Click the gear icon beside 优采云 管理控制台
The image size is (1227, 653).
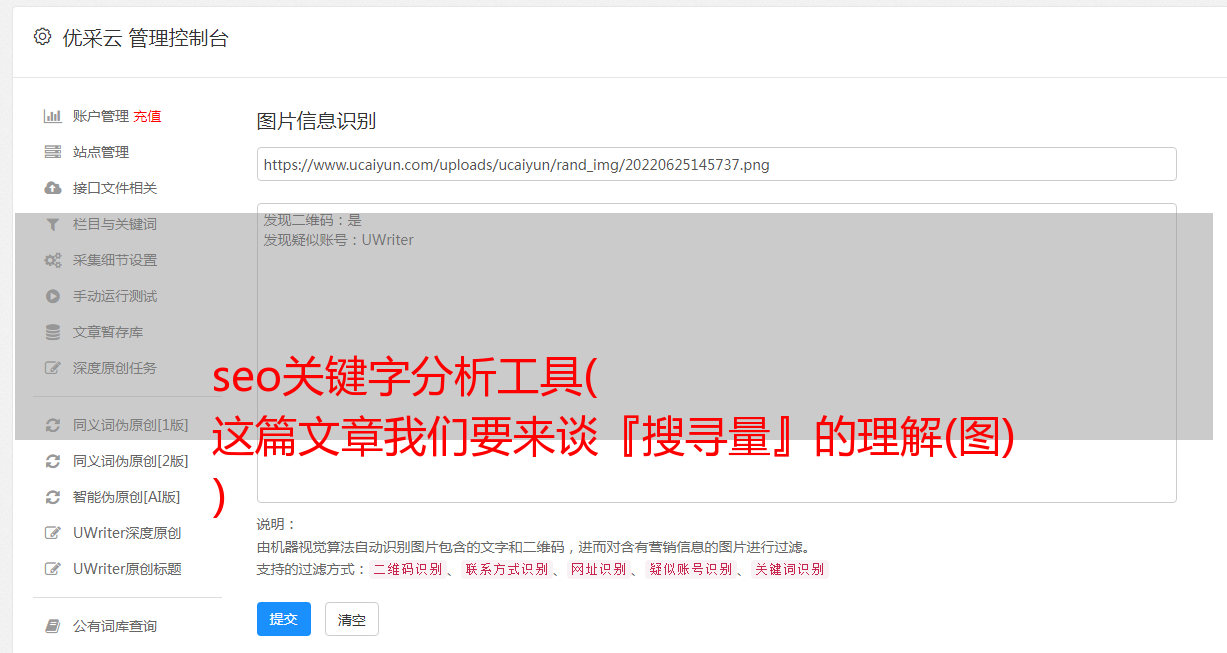[x=42, y=37]
